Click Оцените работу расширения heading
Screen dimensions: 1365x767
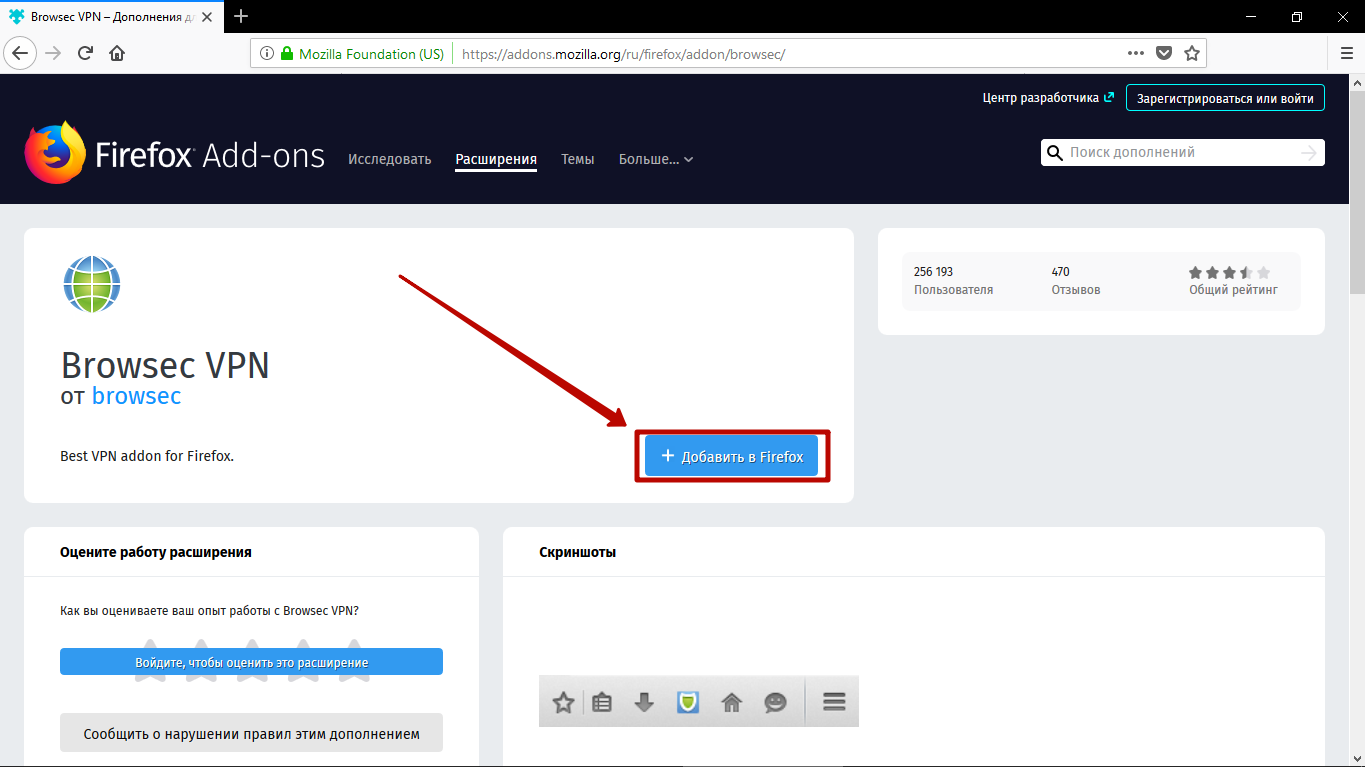[x=156, y=552]
